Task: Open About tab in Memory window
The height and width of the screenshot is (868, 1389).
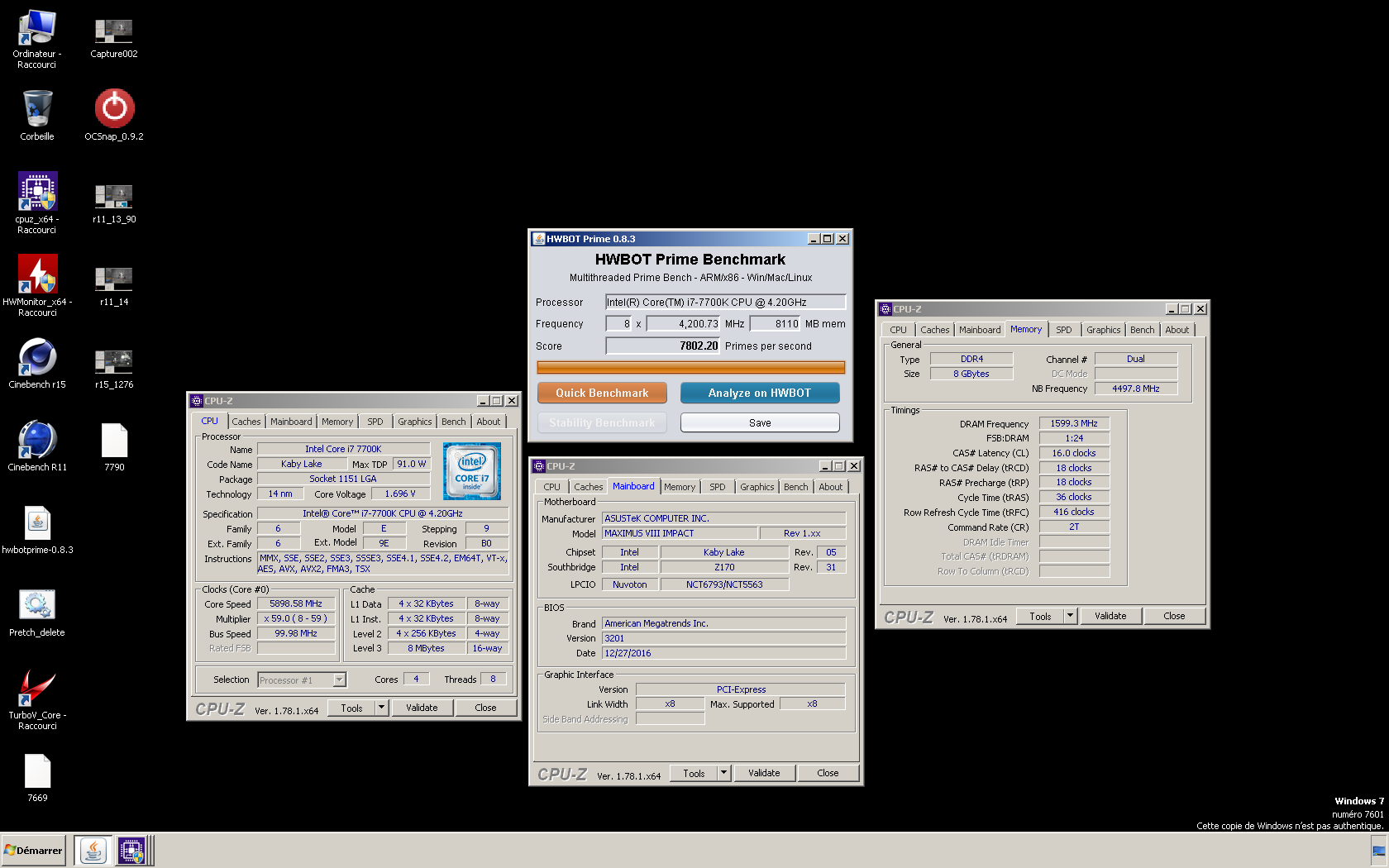Action: [1177, 330]
